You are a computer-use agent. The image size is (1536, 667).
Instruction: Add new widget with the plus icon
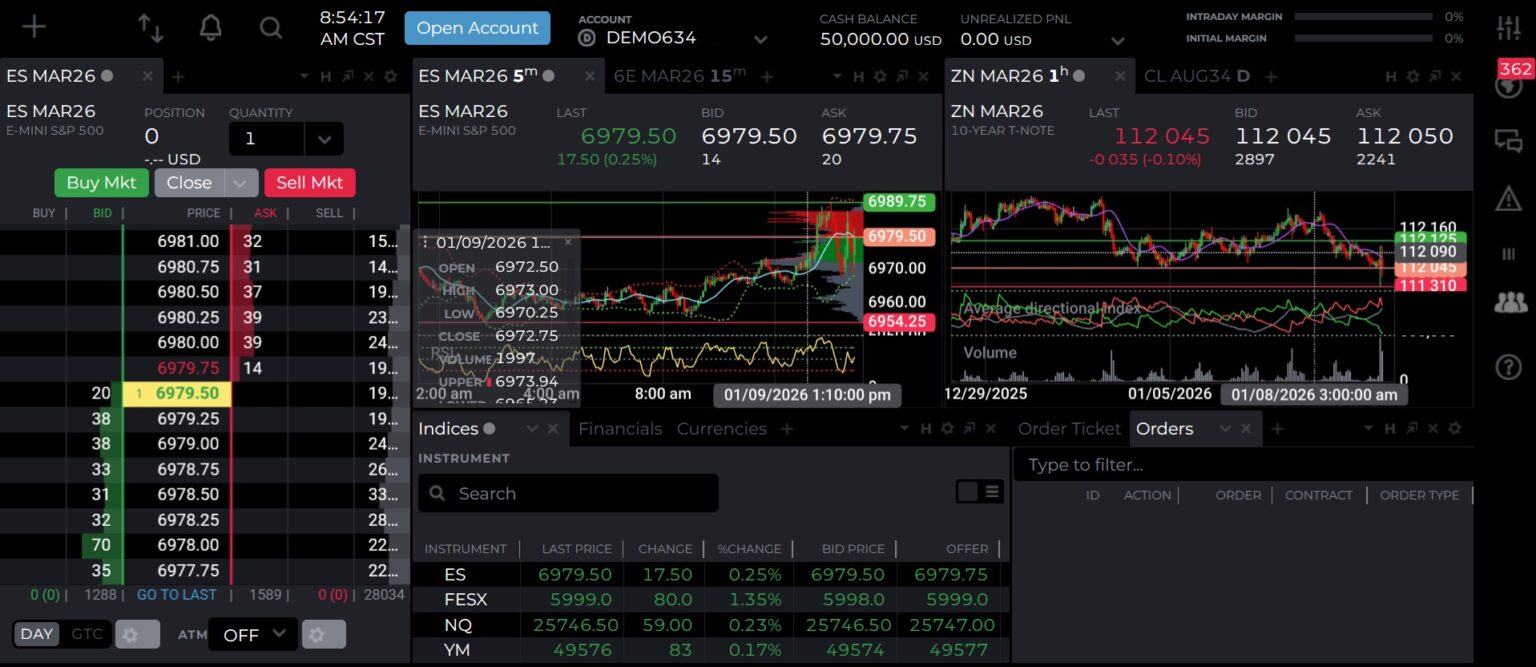(x=34, y=27)
